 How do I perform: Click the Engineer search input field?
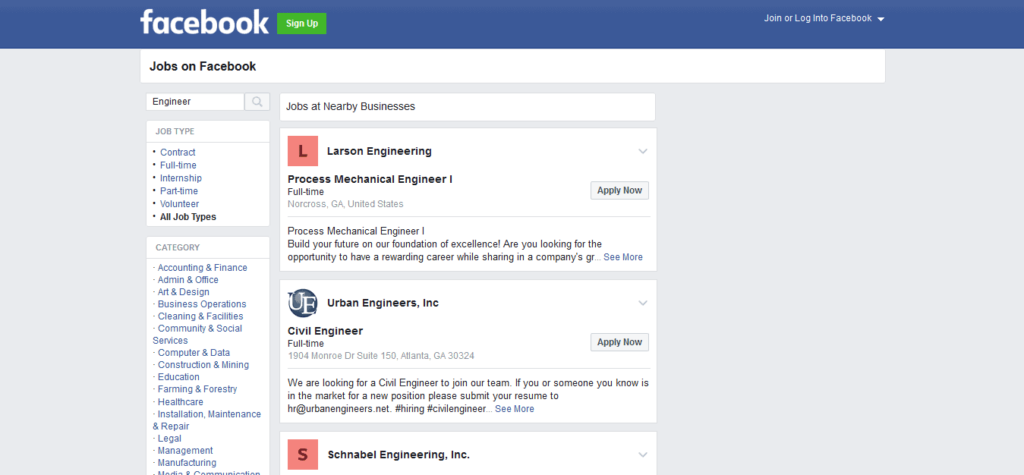pos(195,102)
